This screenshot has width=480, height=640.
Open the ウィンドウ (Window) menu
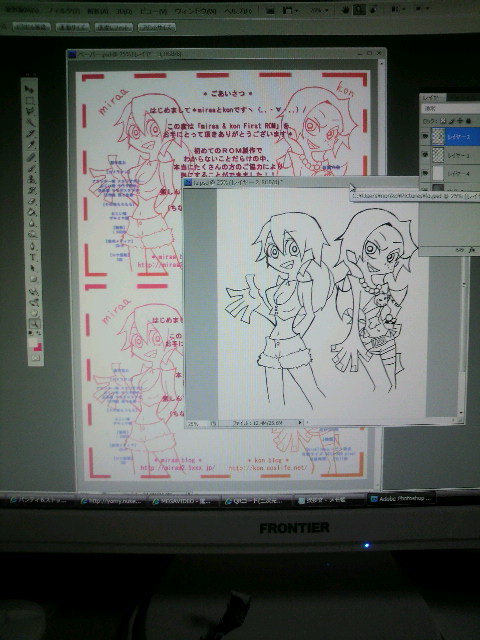pyautogui.click(x=195, y=11)
